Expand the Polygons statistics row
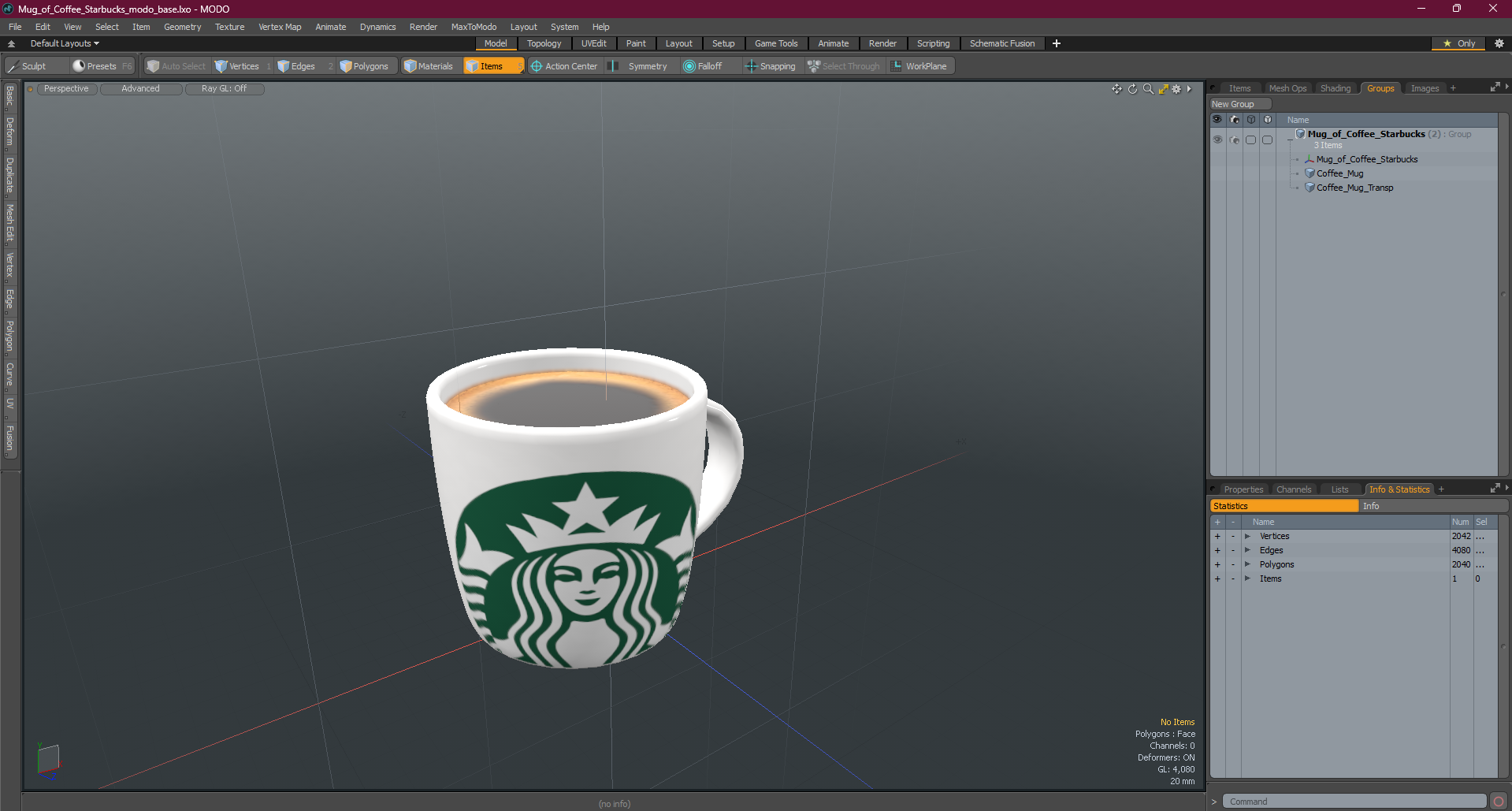 coord(1247,564)
